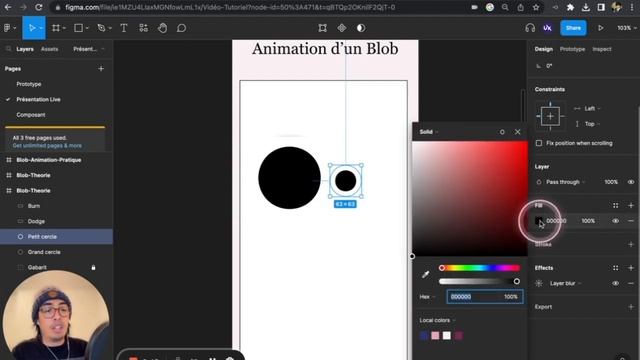Open Fill style grid icon
Viewport: 640px width, 360px height.
616,205
